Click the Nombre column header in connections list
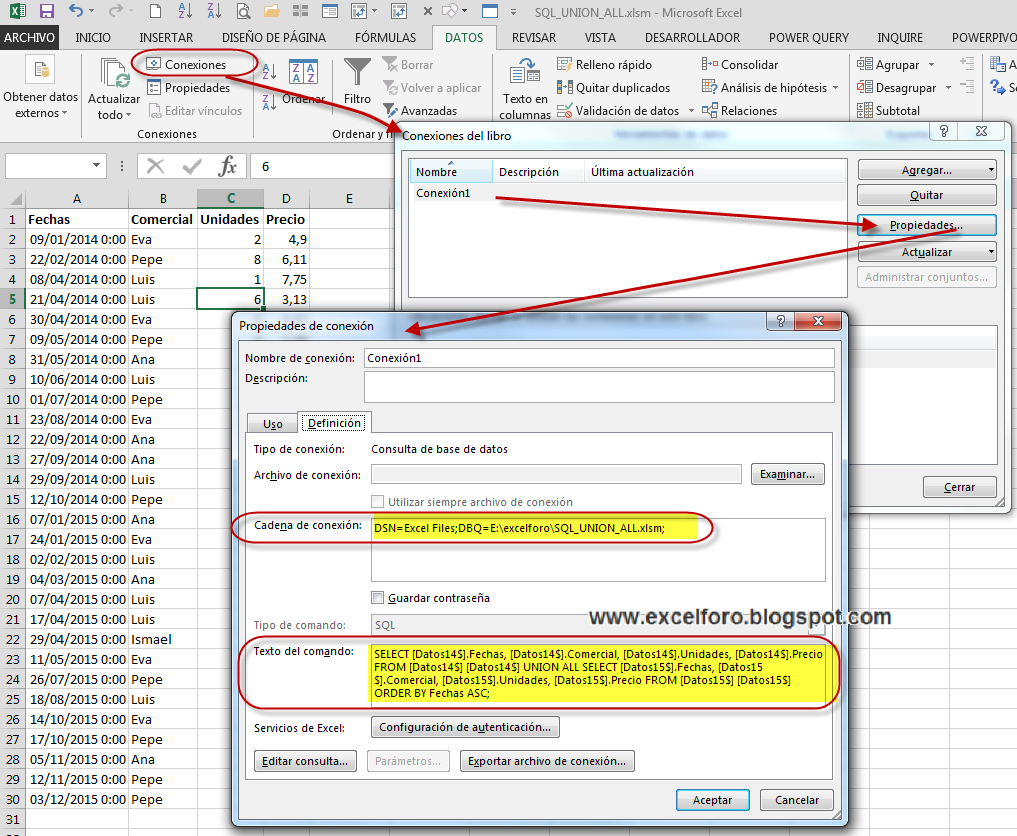The image size is (1017, 836). click(x=451, y=171)
